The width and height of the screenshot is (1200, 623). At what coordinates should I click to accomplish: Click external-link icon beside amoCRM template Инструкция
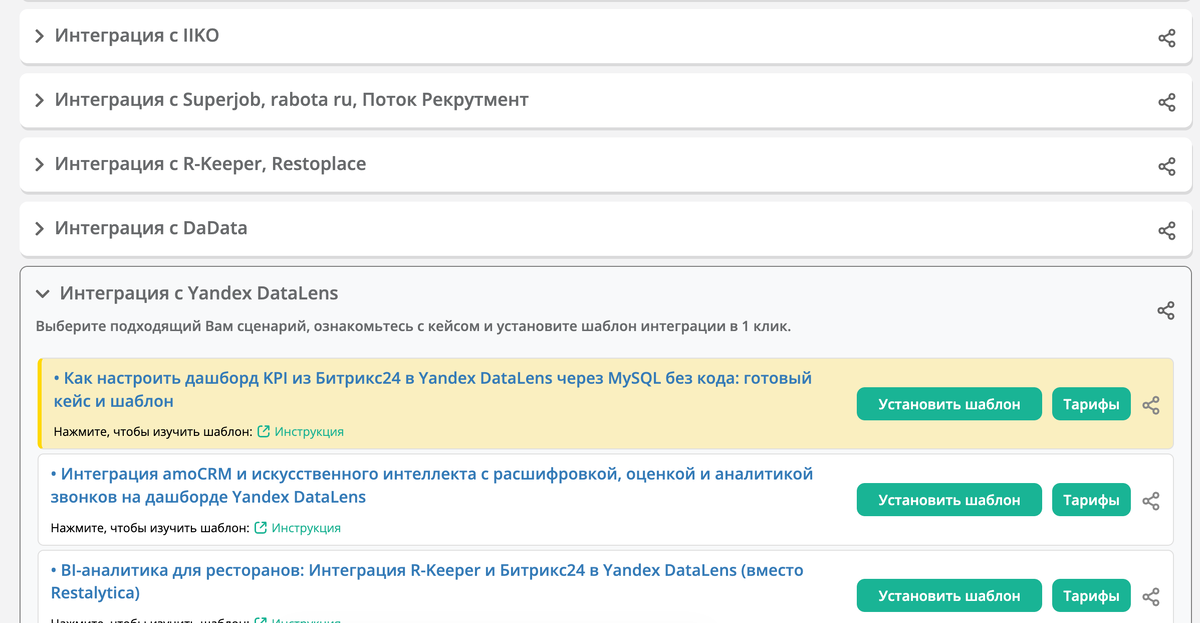coord(261,528)
